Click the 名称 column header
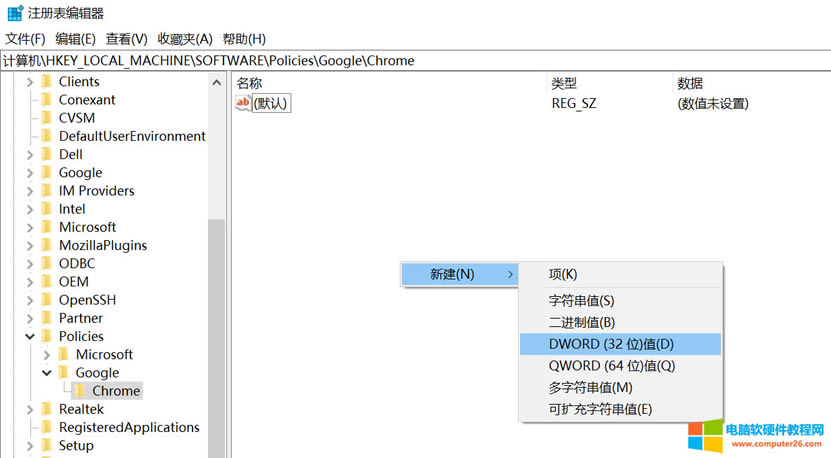This screenshot has height=458, width=831. pos(249,83)
